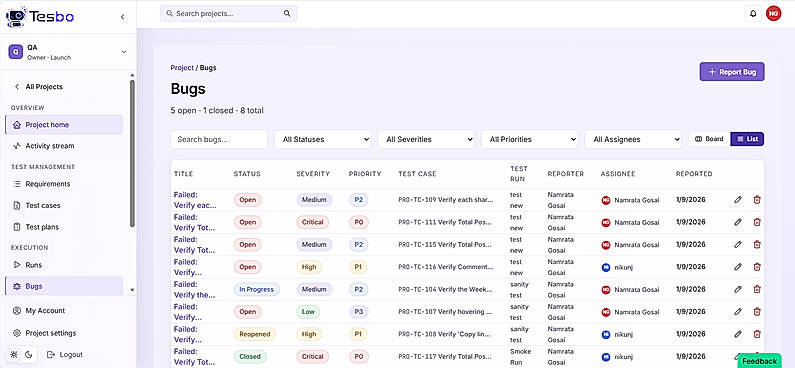This screenshot has width=795, height=368.
Task: Delete the bug for PRO-TC-111
Action: [757, 222]
